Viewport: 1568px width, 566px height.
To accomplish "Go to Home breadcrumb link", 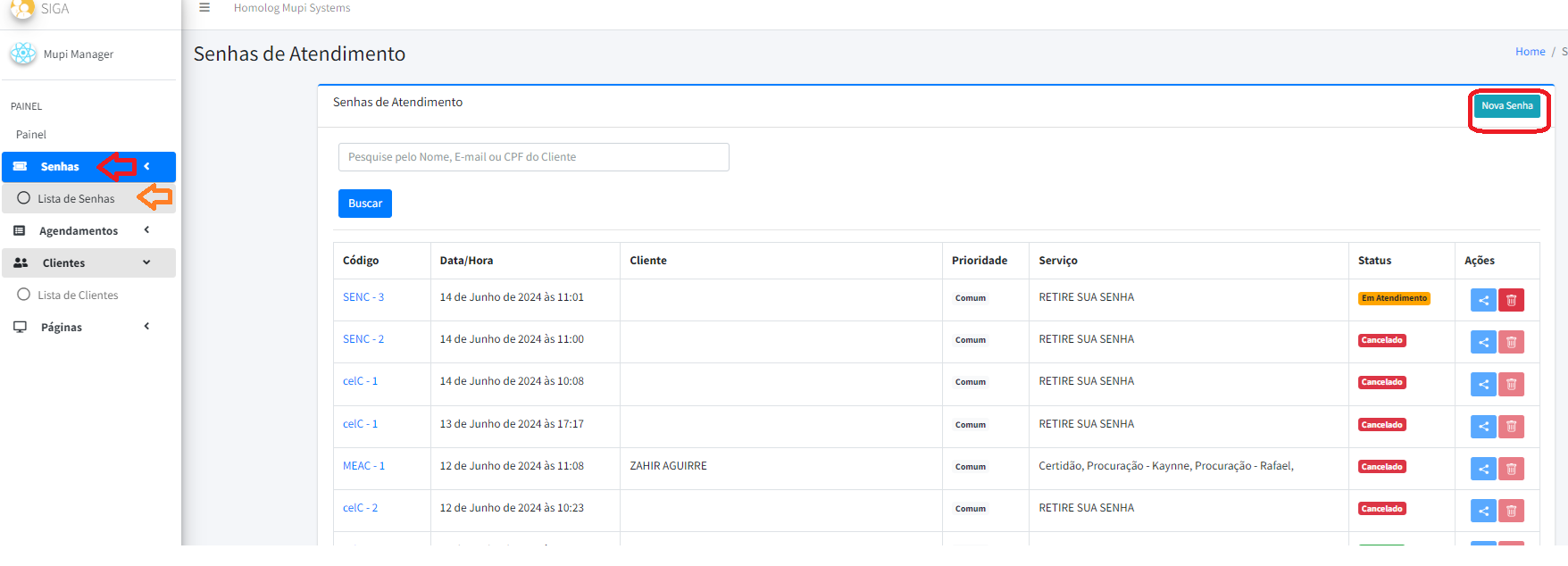I will (1530, 52).
